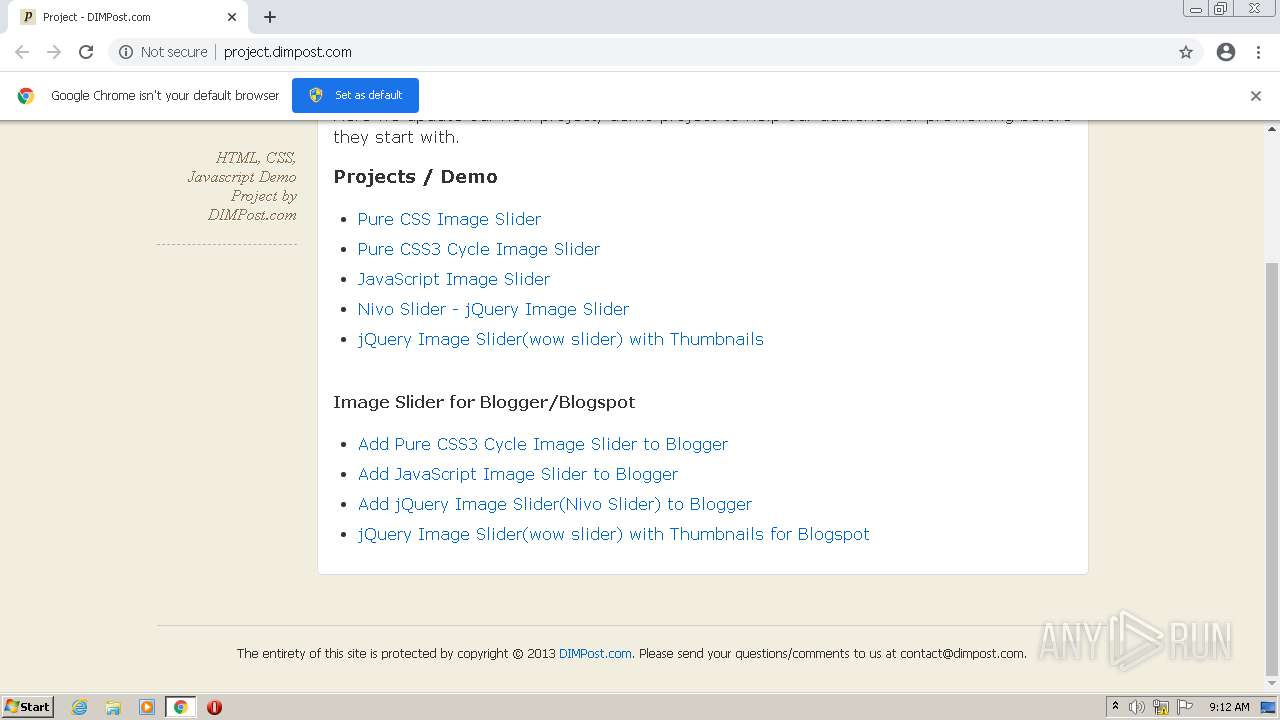Open the network tray icon
1280x720 pixels.
(1161, 707)
